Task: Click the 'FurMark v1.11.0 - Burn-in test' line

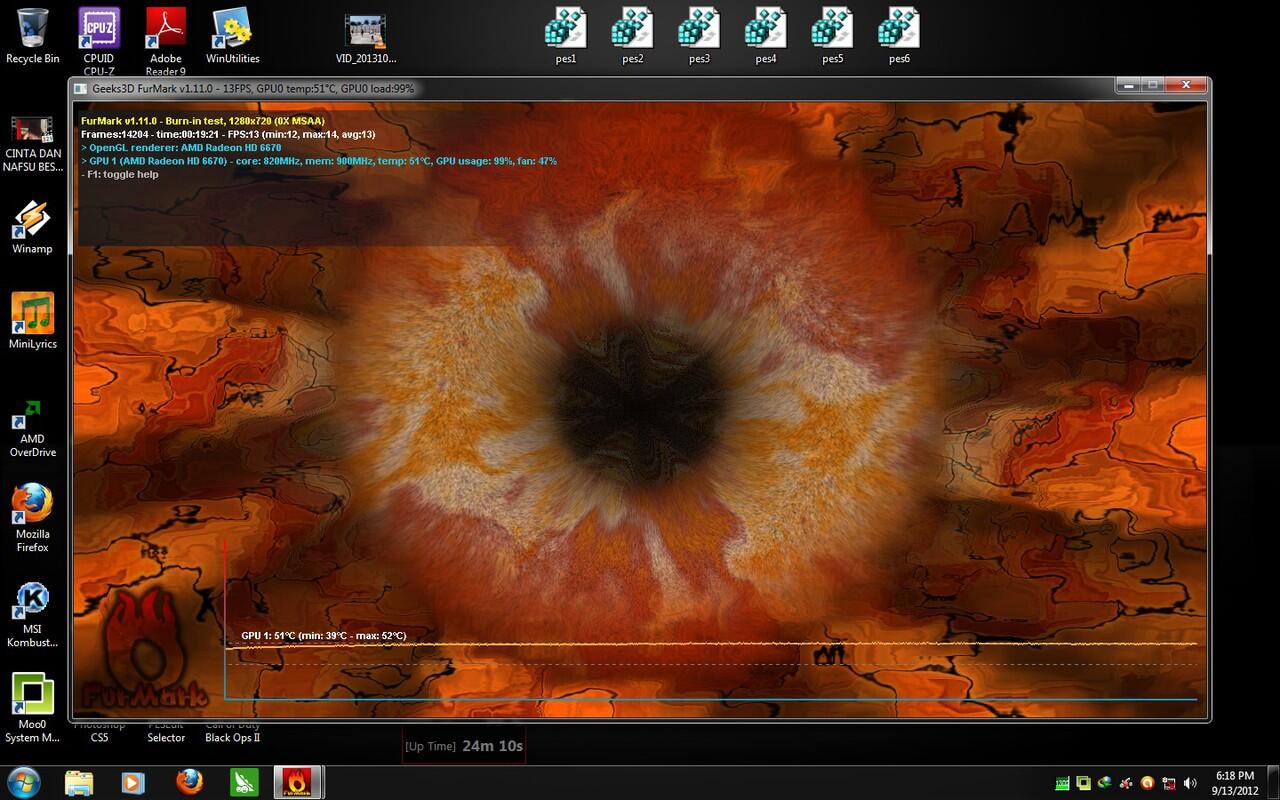Action: click(203, 121)
